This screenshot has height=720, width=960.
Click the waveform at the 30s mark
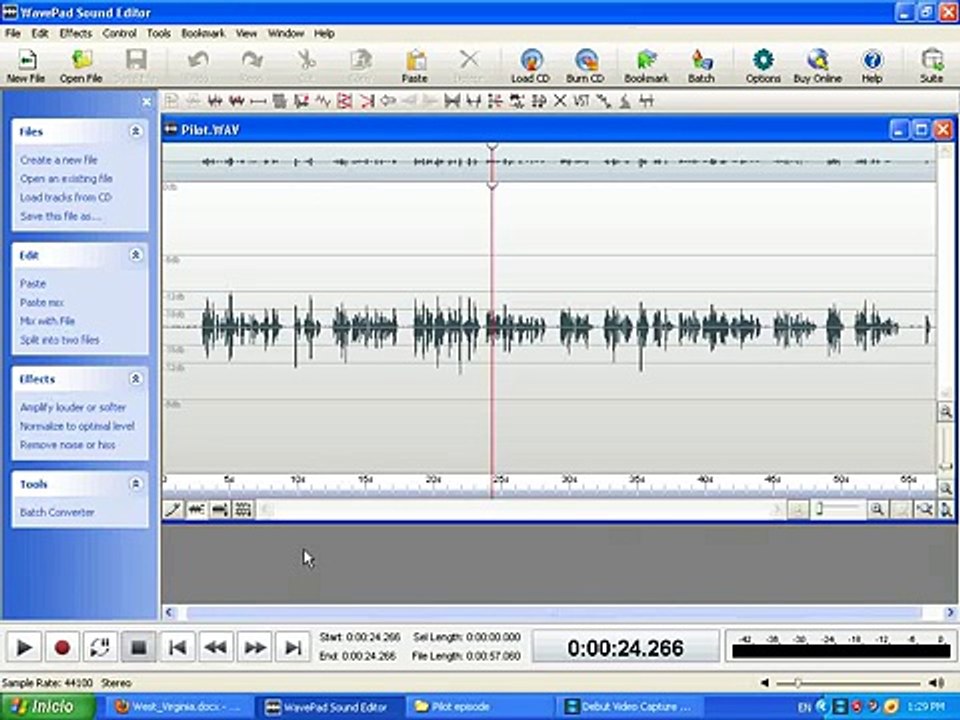pyautogui.click(x=569, y=328)
